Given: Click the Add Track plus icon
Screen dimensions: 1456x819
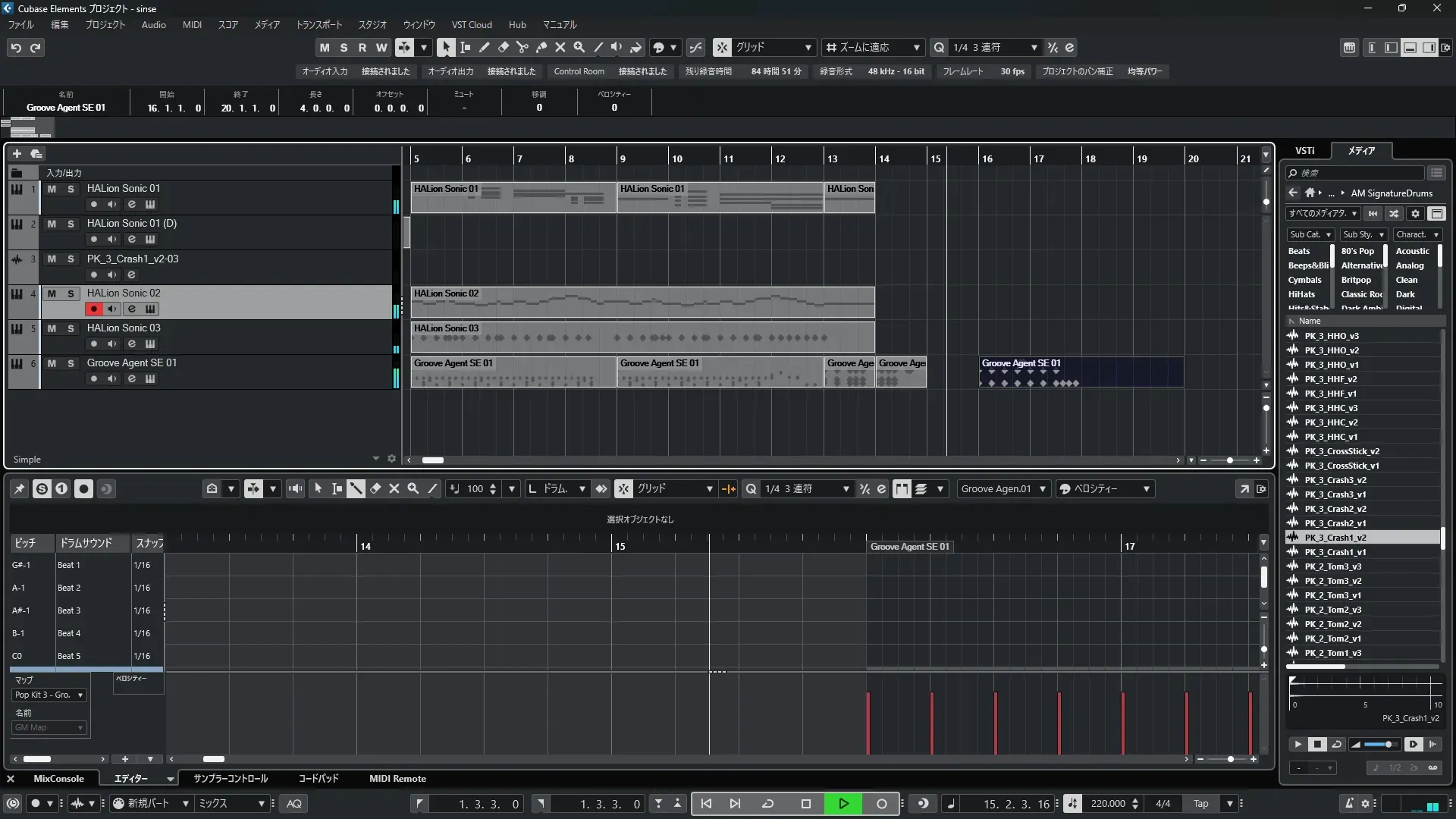Looking at the screenshot, I should tap(17, 153).
